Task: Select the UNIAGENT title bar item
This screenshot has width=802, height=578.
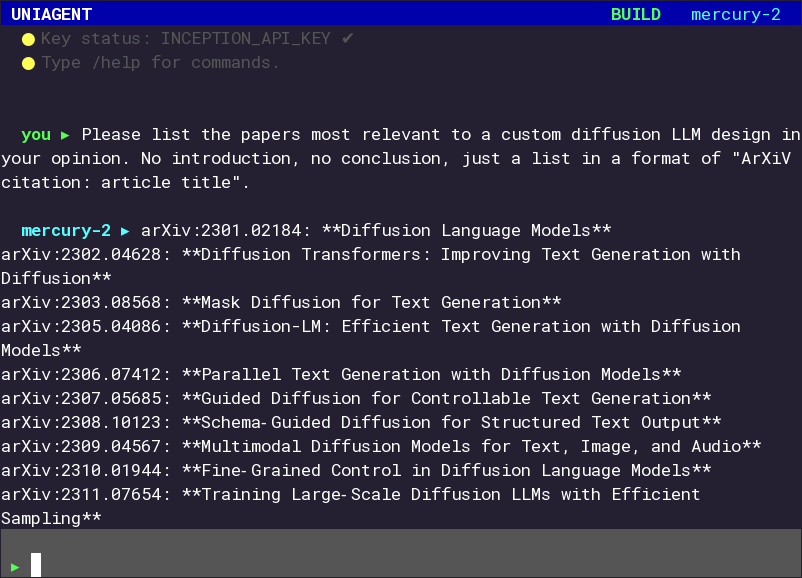Action: coord(49,14)
